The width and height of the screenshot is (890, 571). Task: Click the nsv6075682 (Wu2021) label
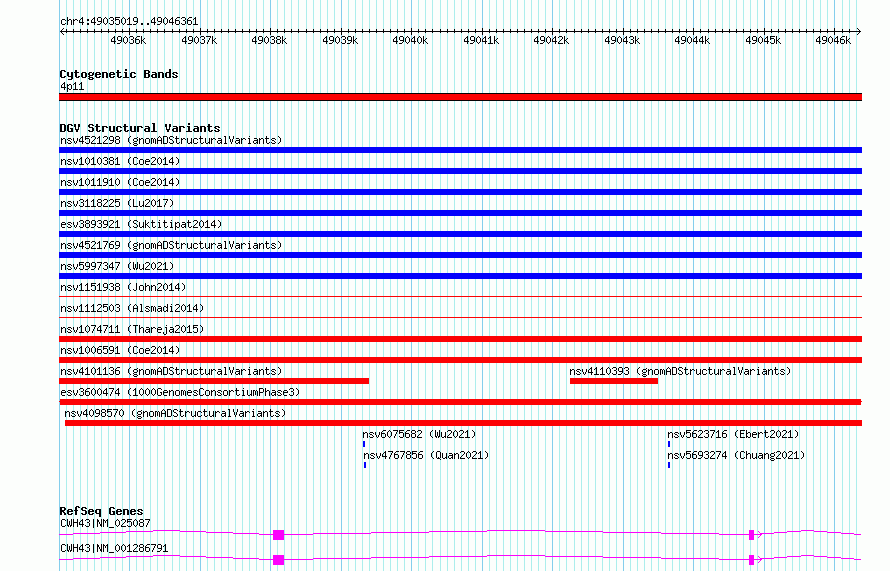pyautogui.click(x=419, y=434)
